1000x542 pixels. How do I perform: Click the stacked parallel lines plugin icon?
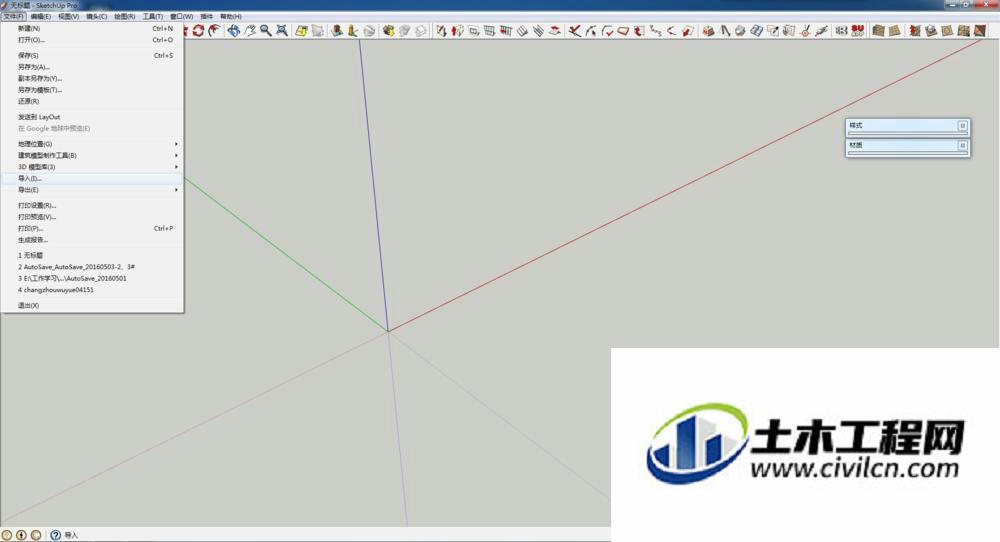[x=538, y=31]
